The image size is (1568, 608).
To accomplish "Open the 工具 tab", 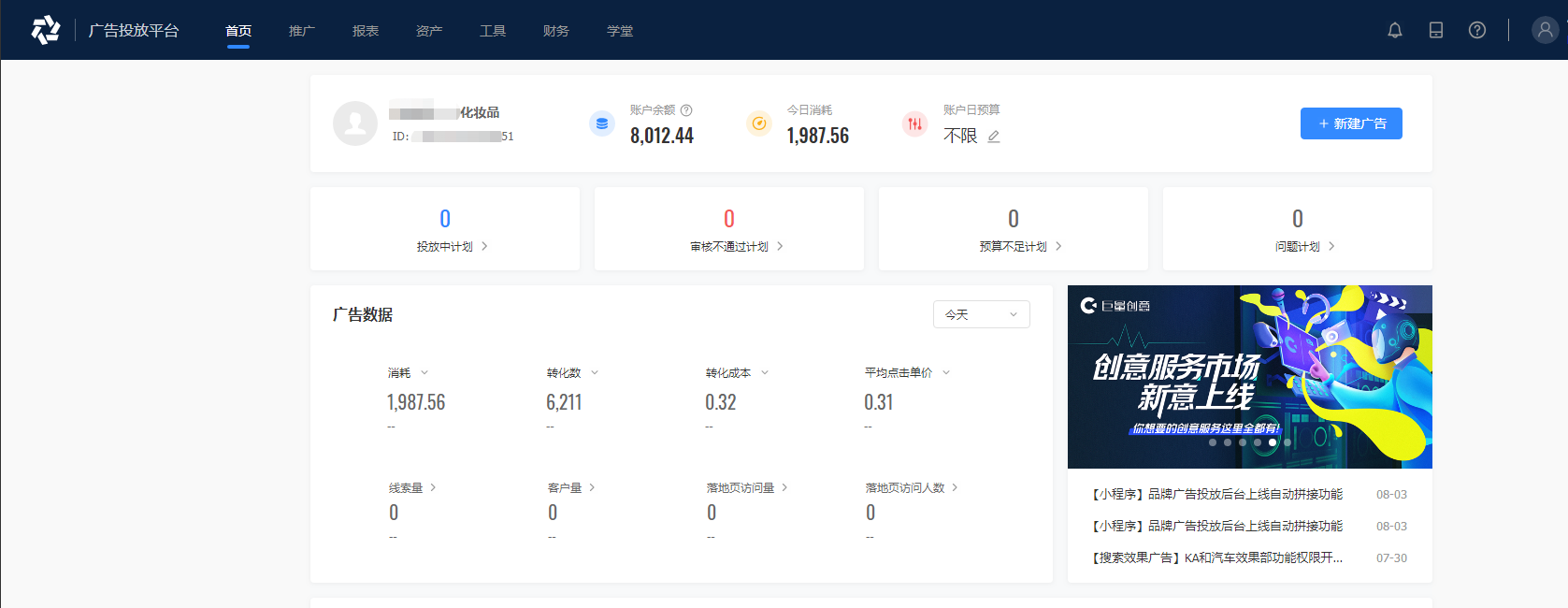I will point(493,31).
